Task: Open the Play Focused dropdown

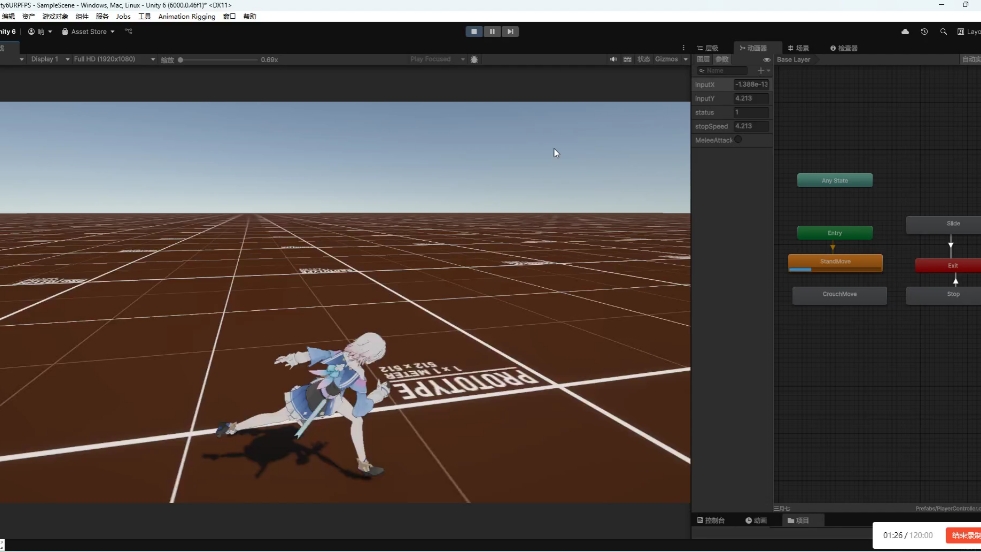Action: point(437,59)
